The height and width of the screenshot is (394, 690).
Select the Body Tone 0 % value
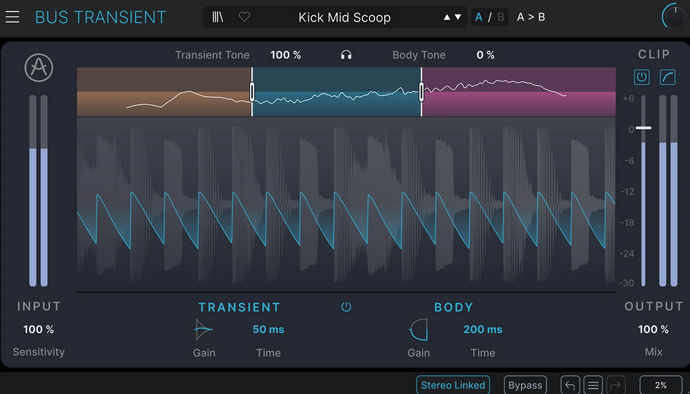[x=485, y=55]
